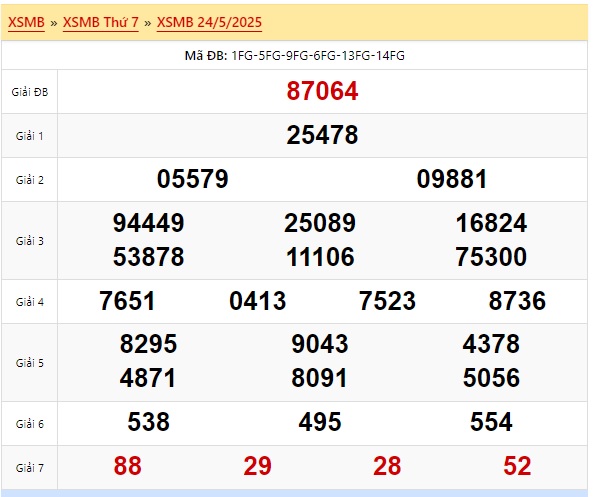This screenshot has width=593, height=497.
Task: Click Giải 3 number 75300
Action: [491, 257]
